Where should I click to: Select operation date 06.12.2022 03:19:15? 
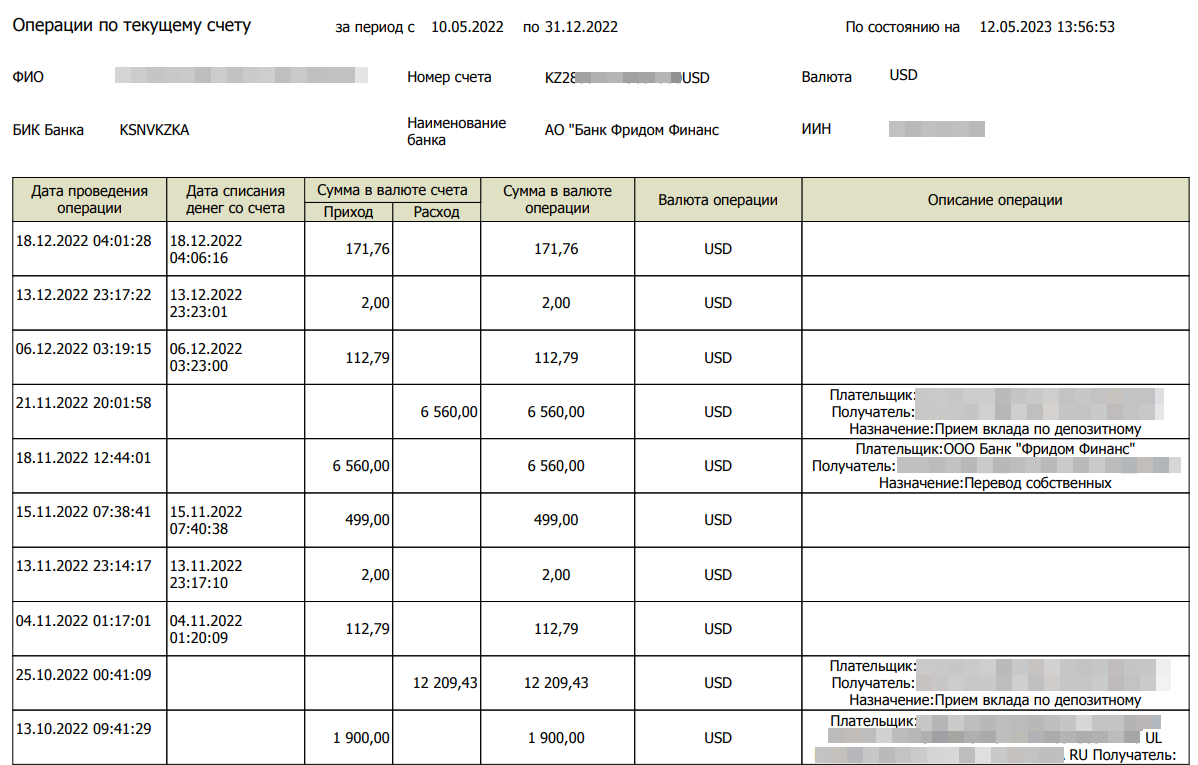pos(84,349)
